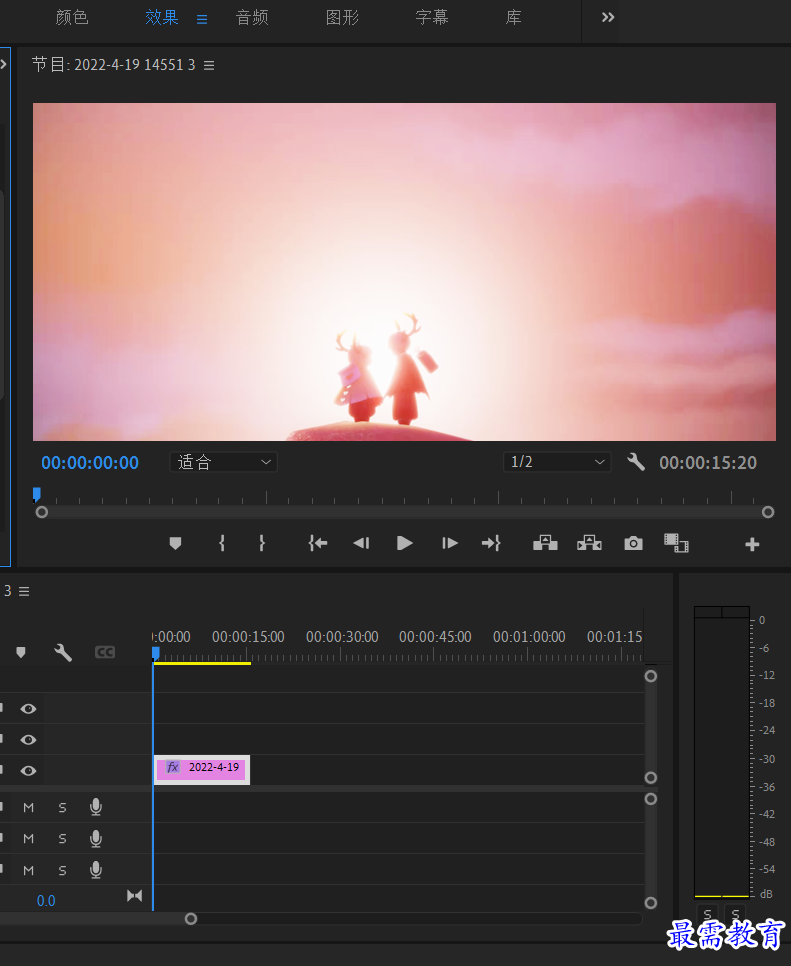791x966 pixels.
Task: Show more workspaces via double chevron
Action: click(607, 17)
